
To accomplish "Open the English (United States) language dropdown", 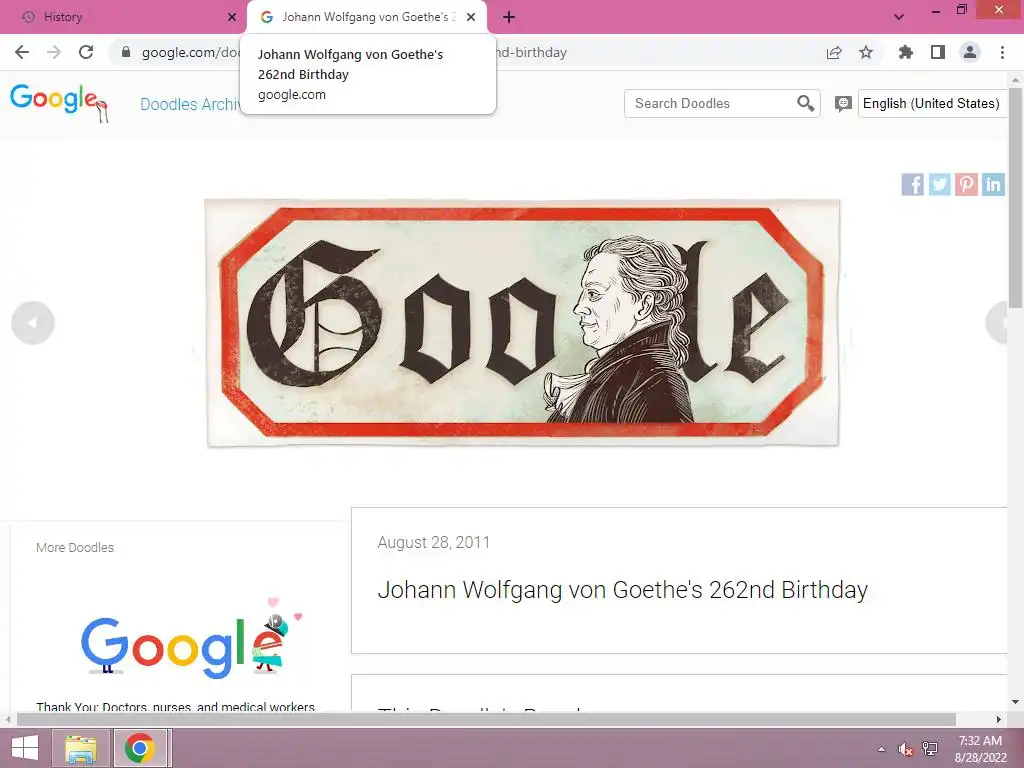I will [x=933, y=103].
